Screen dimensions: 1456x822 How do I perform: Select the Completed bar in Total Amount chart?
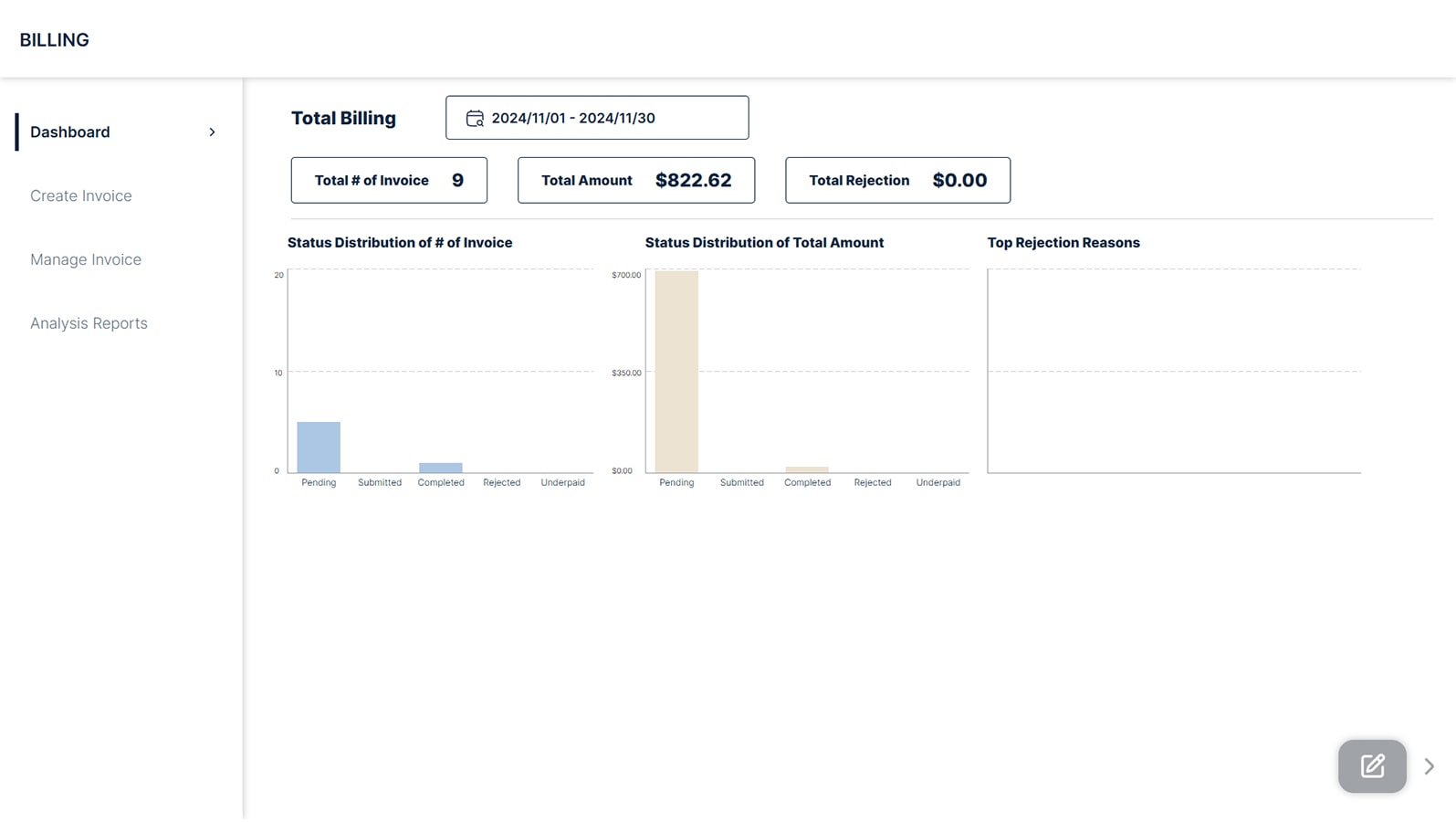[807, 469]
